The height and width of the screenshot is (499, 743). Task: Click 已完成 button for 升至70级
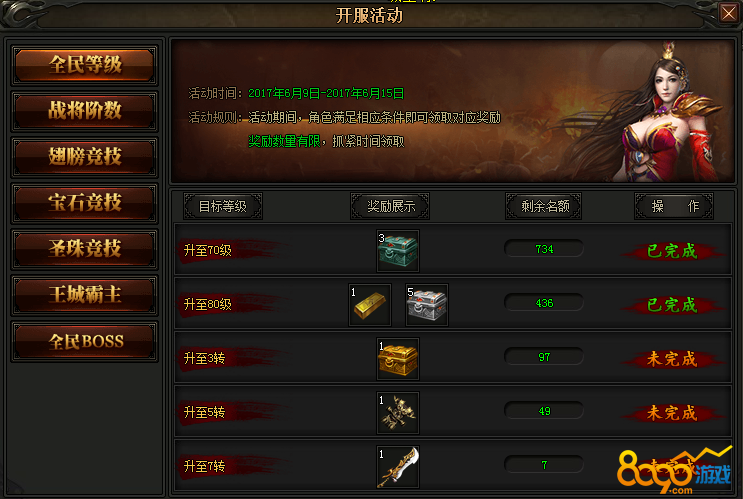pos(672,251)
